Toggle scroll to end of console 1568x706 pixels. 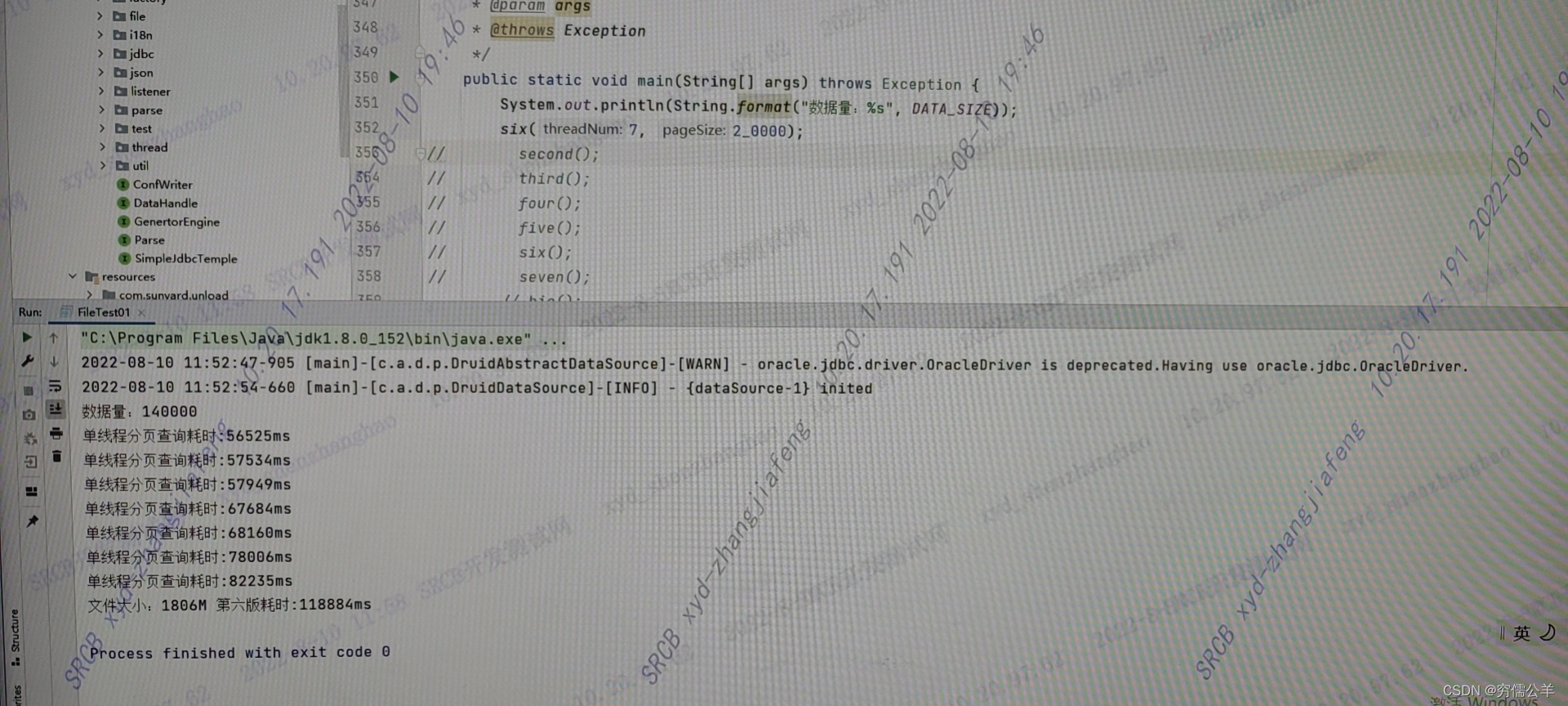[x=56, y=409]
